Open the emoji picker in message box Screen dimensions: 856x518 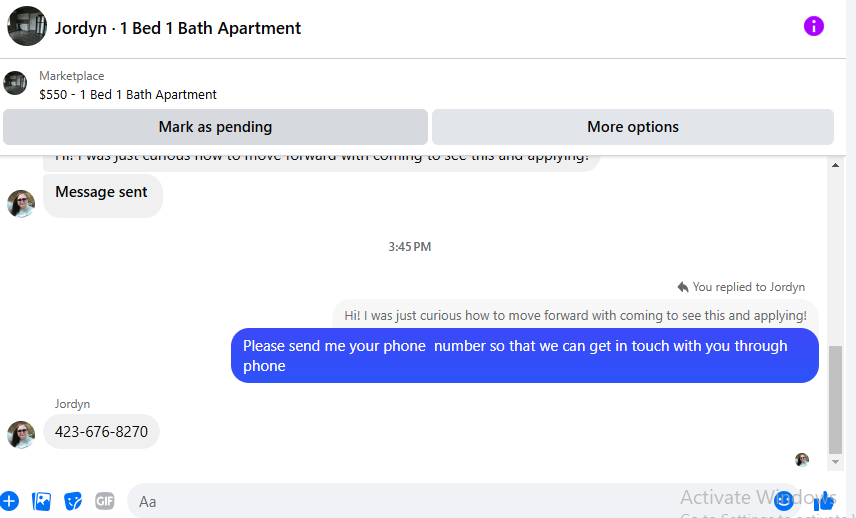click(x=784, y=501)
